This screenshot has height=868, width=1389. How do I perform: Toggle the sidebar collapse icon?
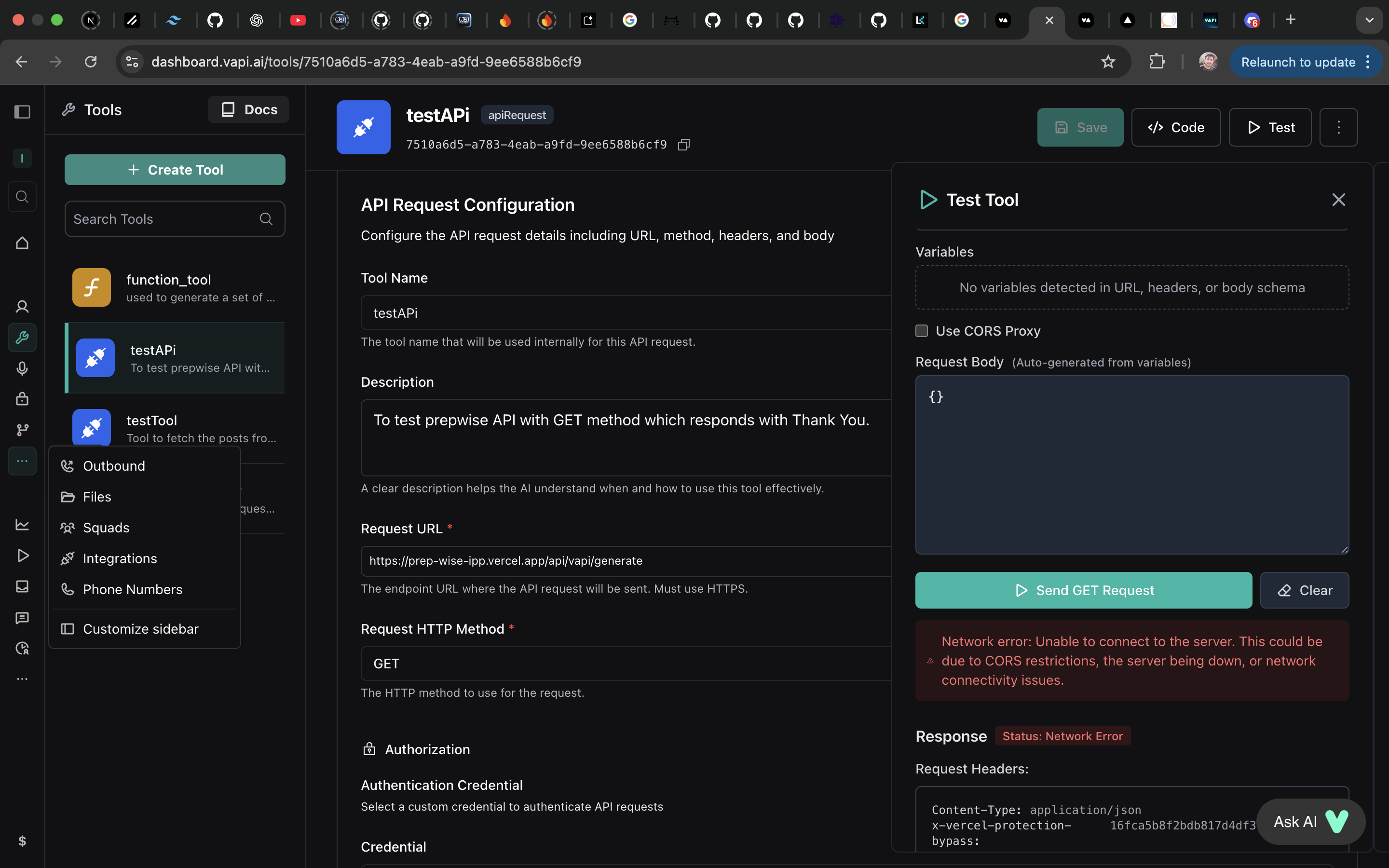click(x=22, y=111)
